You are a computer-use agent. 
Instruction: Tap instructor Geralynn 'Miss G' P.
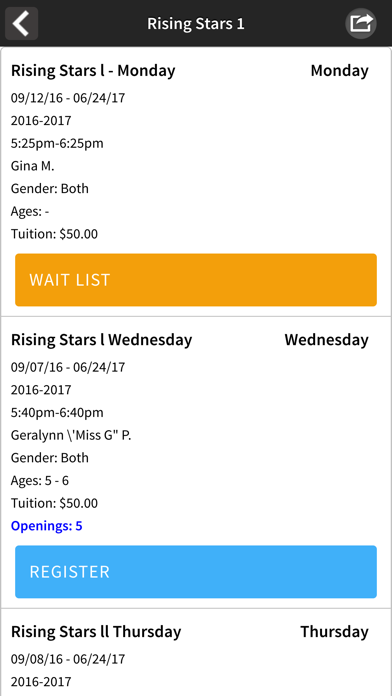coord(71,435)
